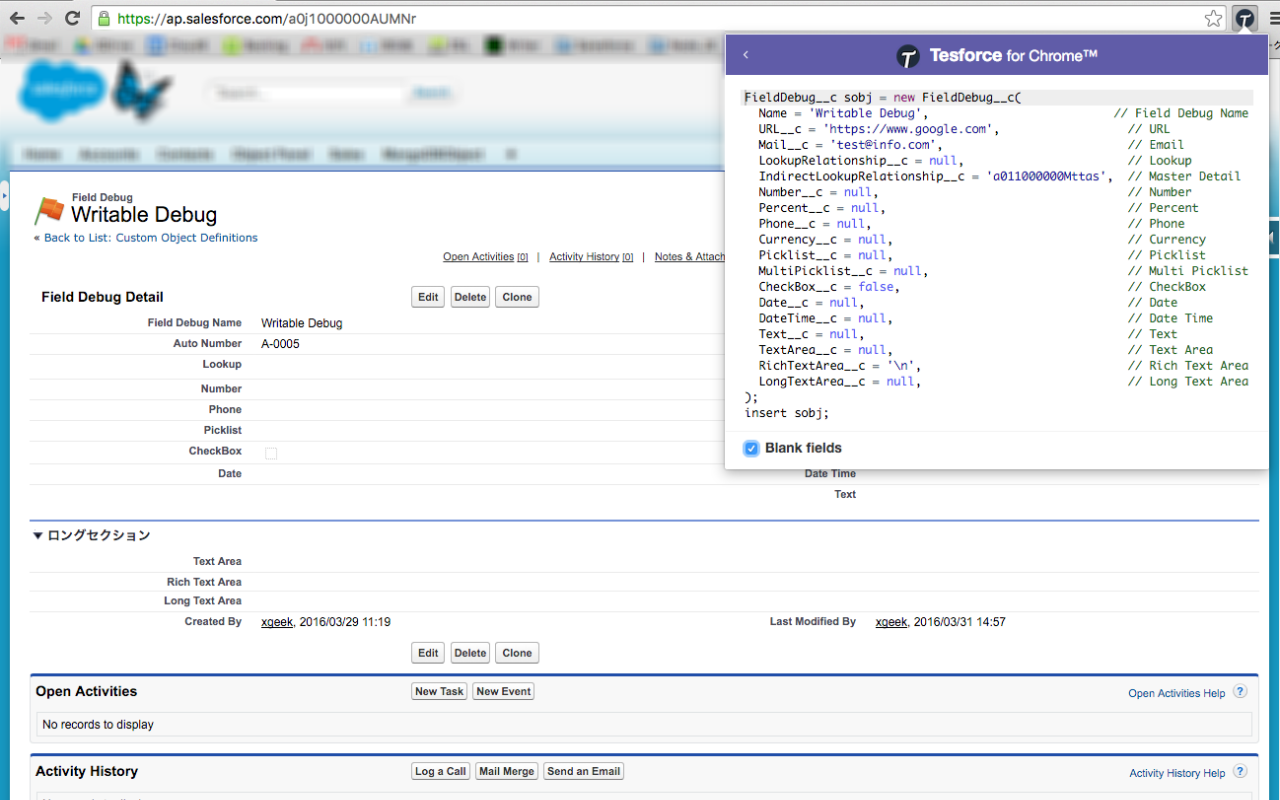Click the Mail Merge button
Viewport: 1280px width, 800px height.
pyautogui.click(x=507, y=771)
